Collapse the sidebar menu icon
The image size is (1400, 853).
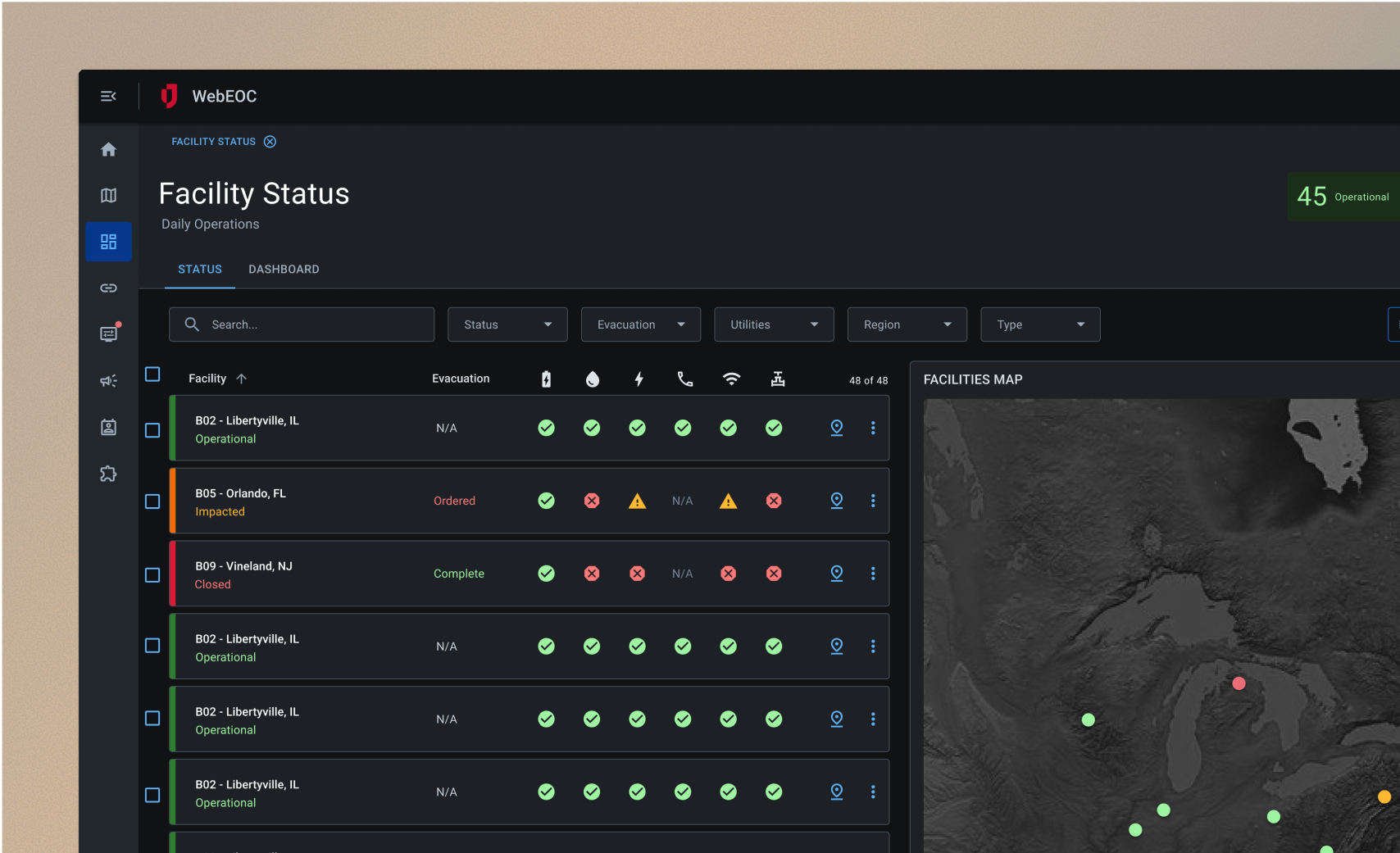click(x=108, y=97)
